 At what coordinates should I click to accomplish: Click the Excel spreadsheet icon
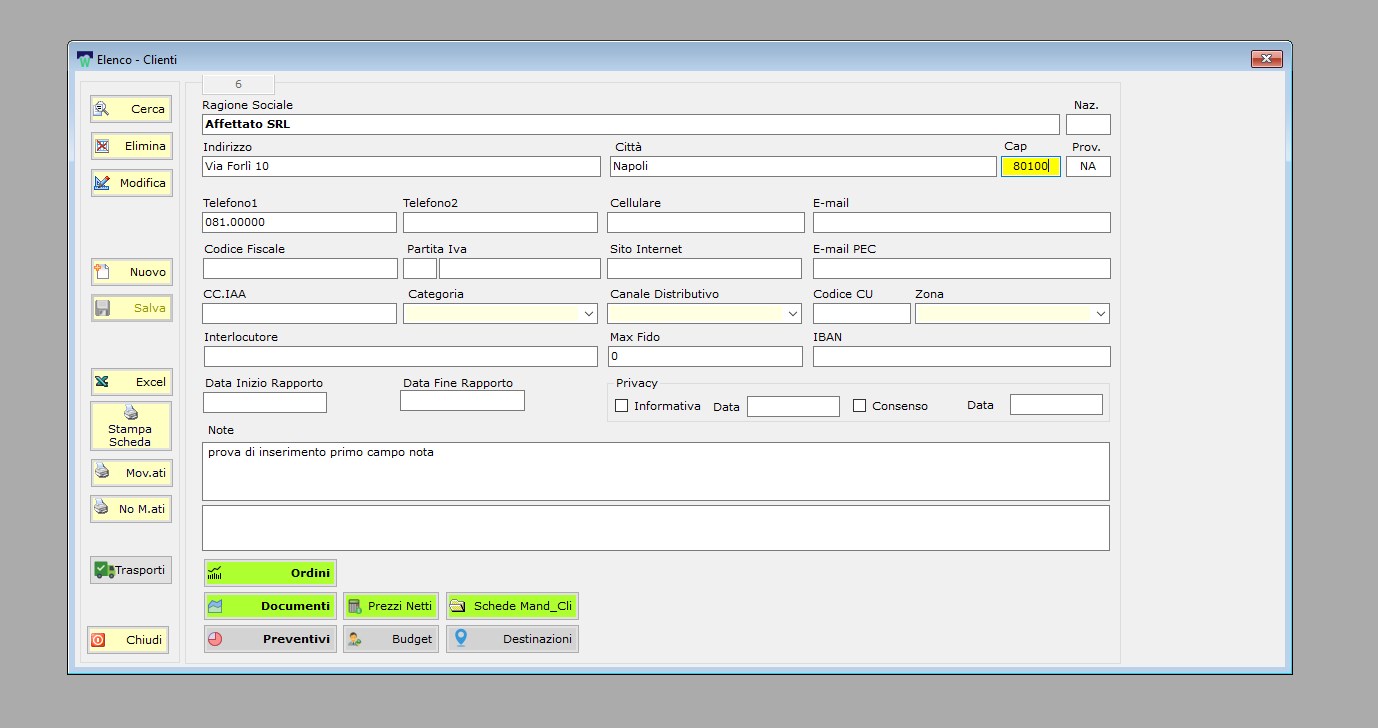tap(101, 382)
